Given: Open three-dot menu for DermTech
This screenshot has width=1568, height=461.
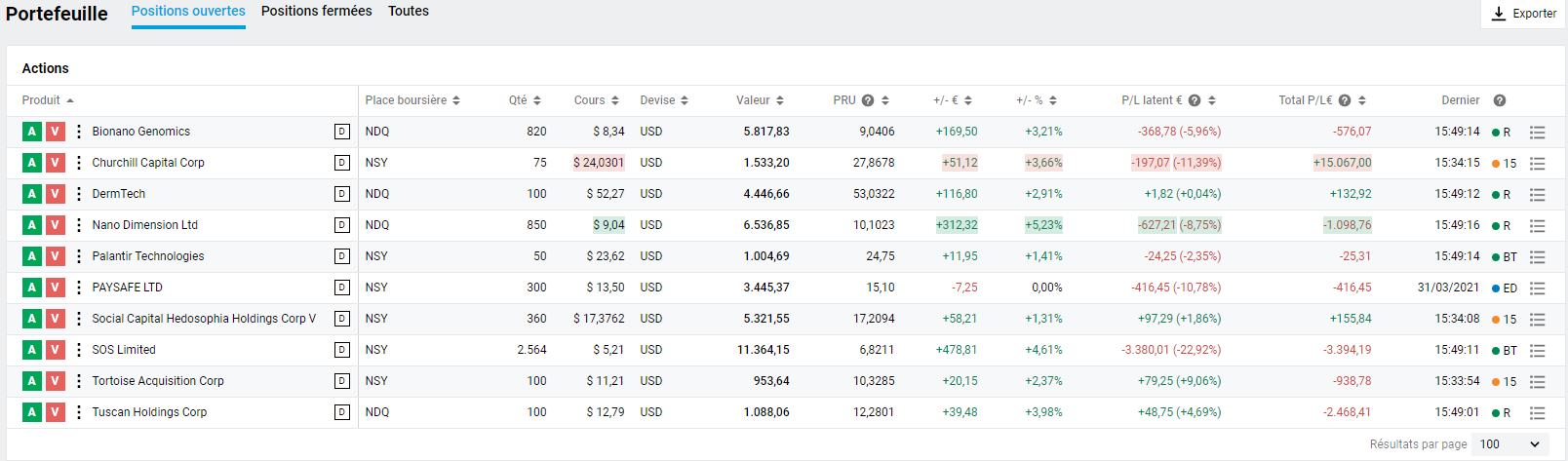Looking at the screenshot, I should (x=79, y=194).
